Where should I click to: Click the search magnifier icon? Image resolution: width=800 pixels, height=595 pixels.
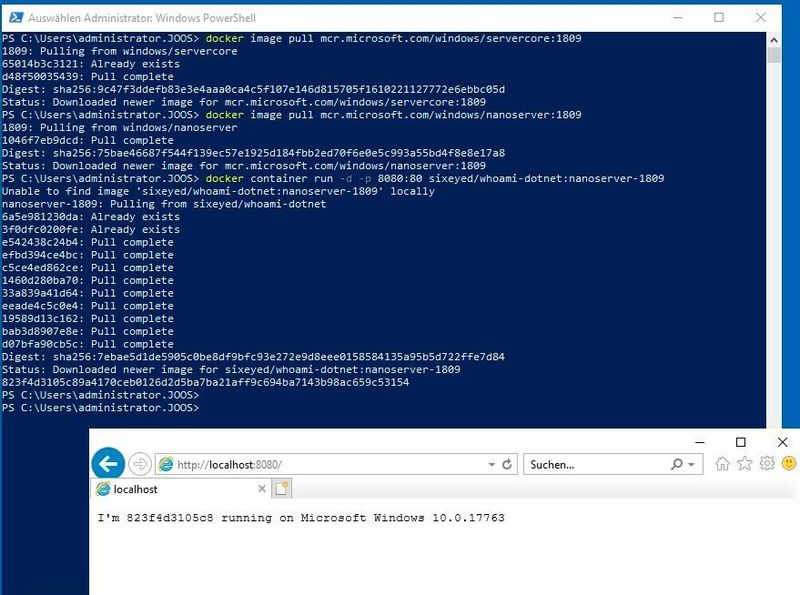coord(676,463)
